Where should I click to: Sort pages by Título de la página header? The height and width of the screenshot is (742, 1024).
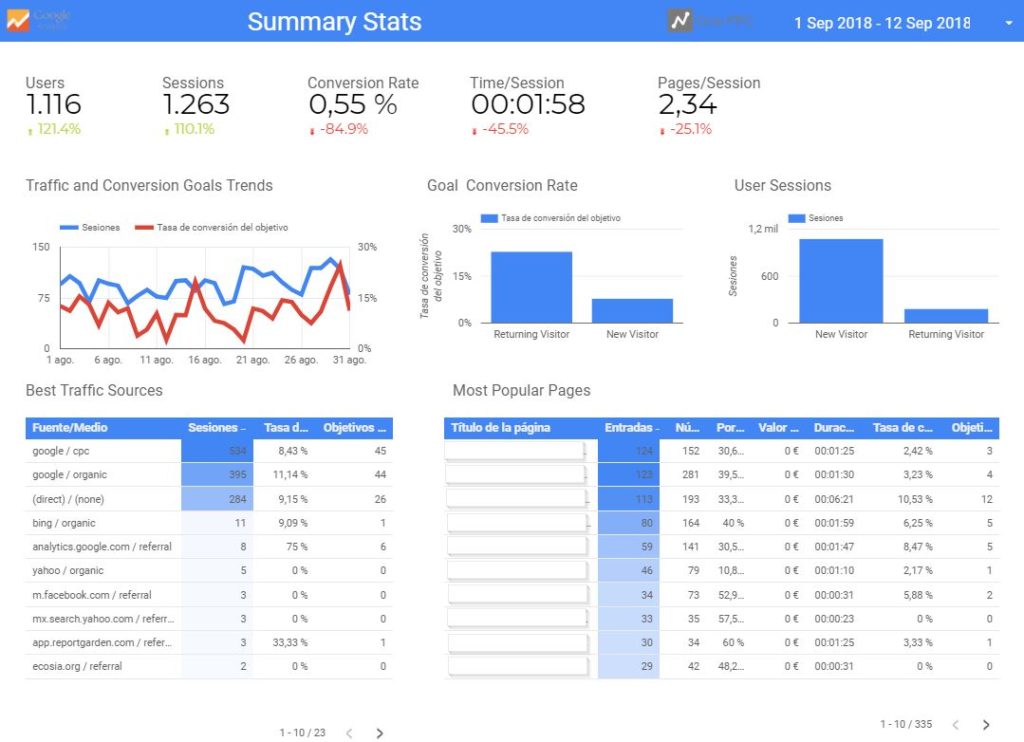pyautogui.click(x=500, y=428)
